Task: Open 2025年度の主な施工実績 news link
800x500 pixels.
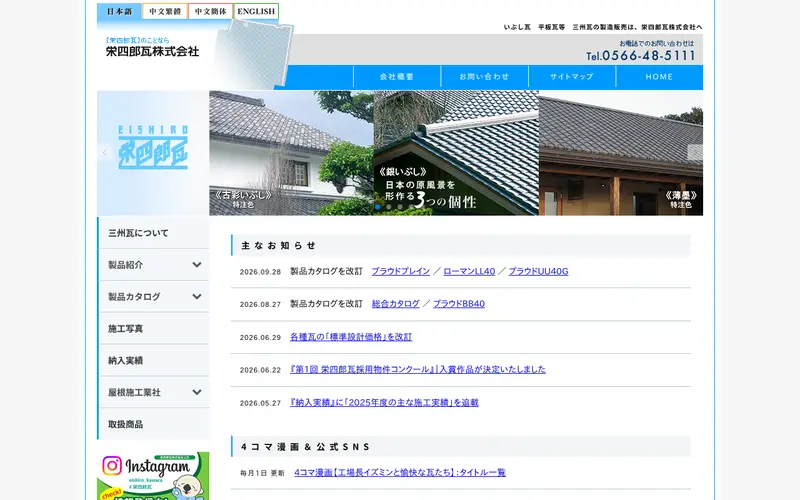Action: pyautogui.click(x=384, y=403)
